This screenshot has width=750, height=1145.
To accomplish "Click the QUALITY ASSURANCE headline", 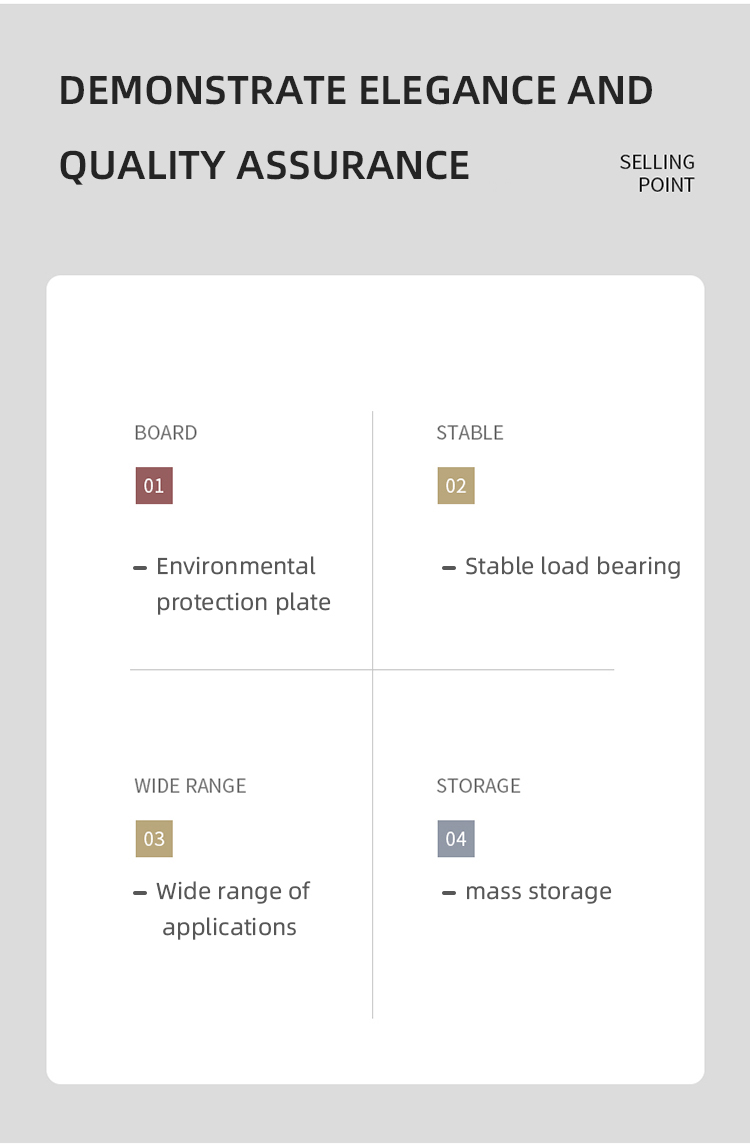I will (x=264, y=165).
